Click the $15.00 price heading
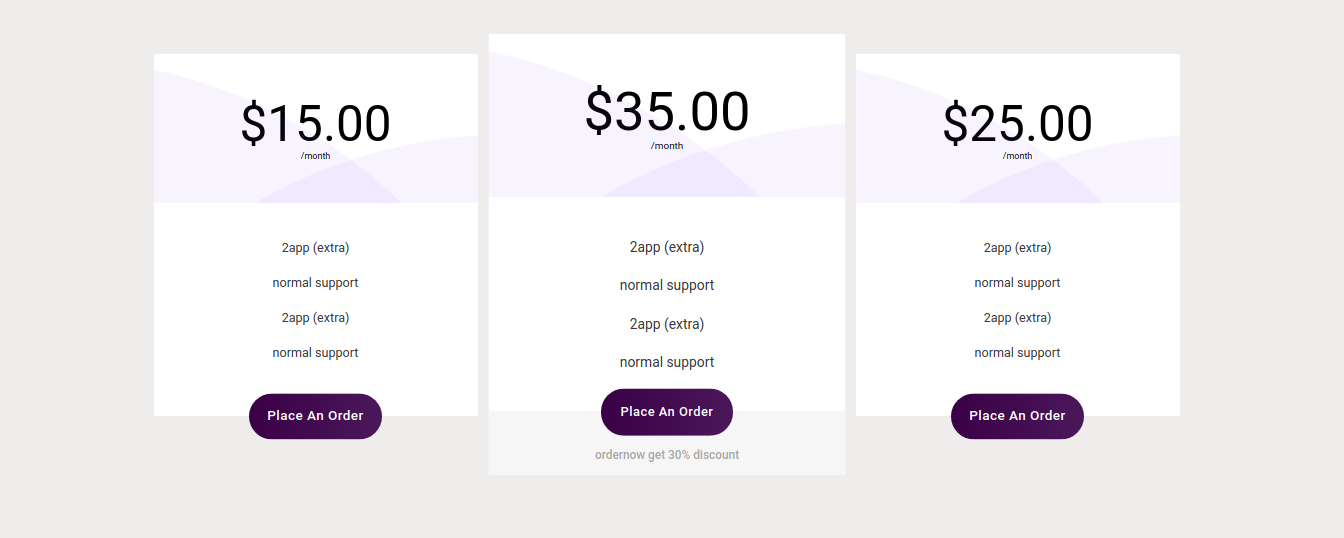Screen dimensions: 1344x538 (315, 124)
